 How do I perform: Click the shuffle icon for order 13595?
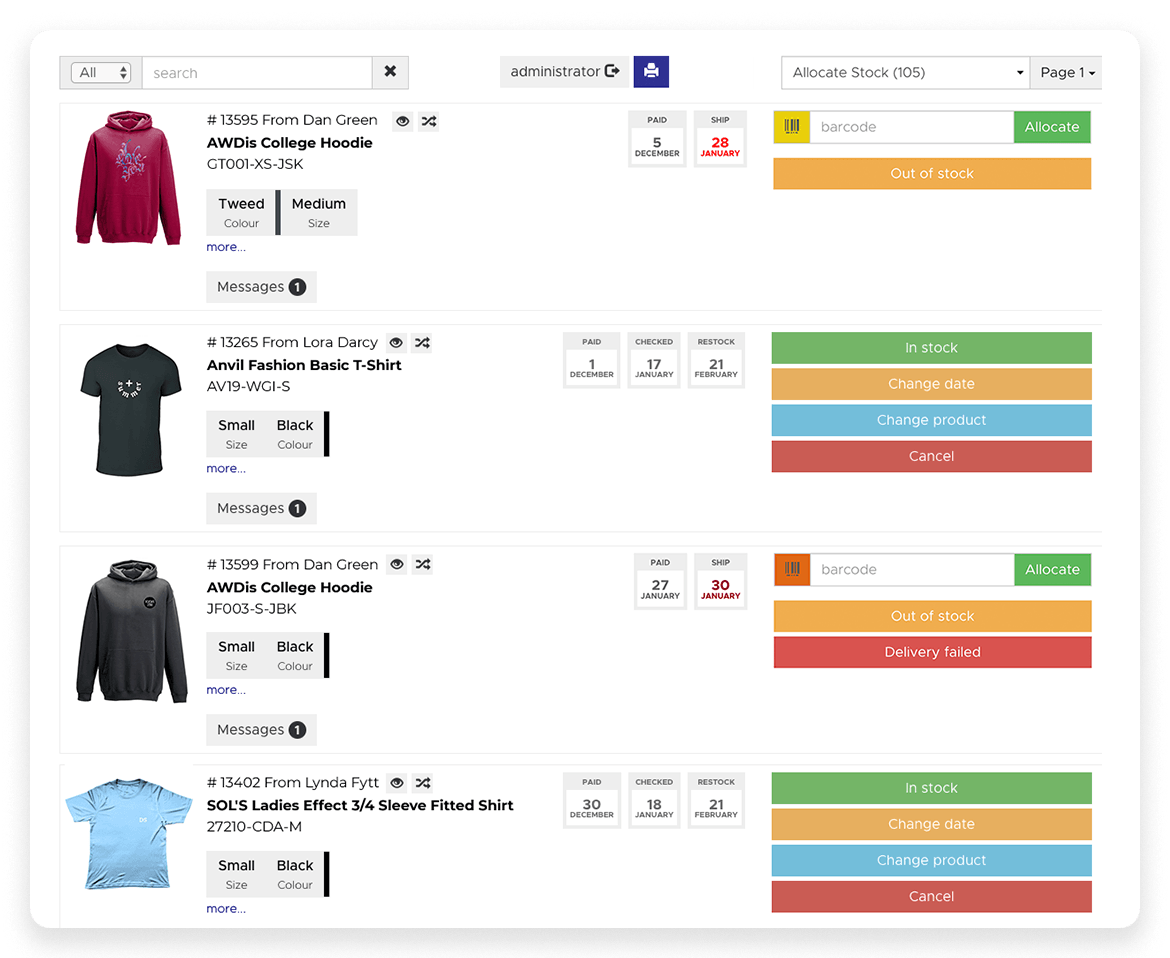tap(428, 120)
